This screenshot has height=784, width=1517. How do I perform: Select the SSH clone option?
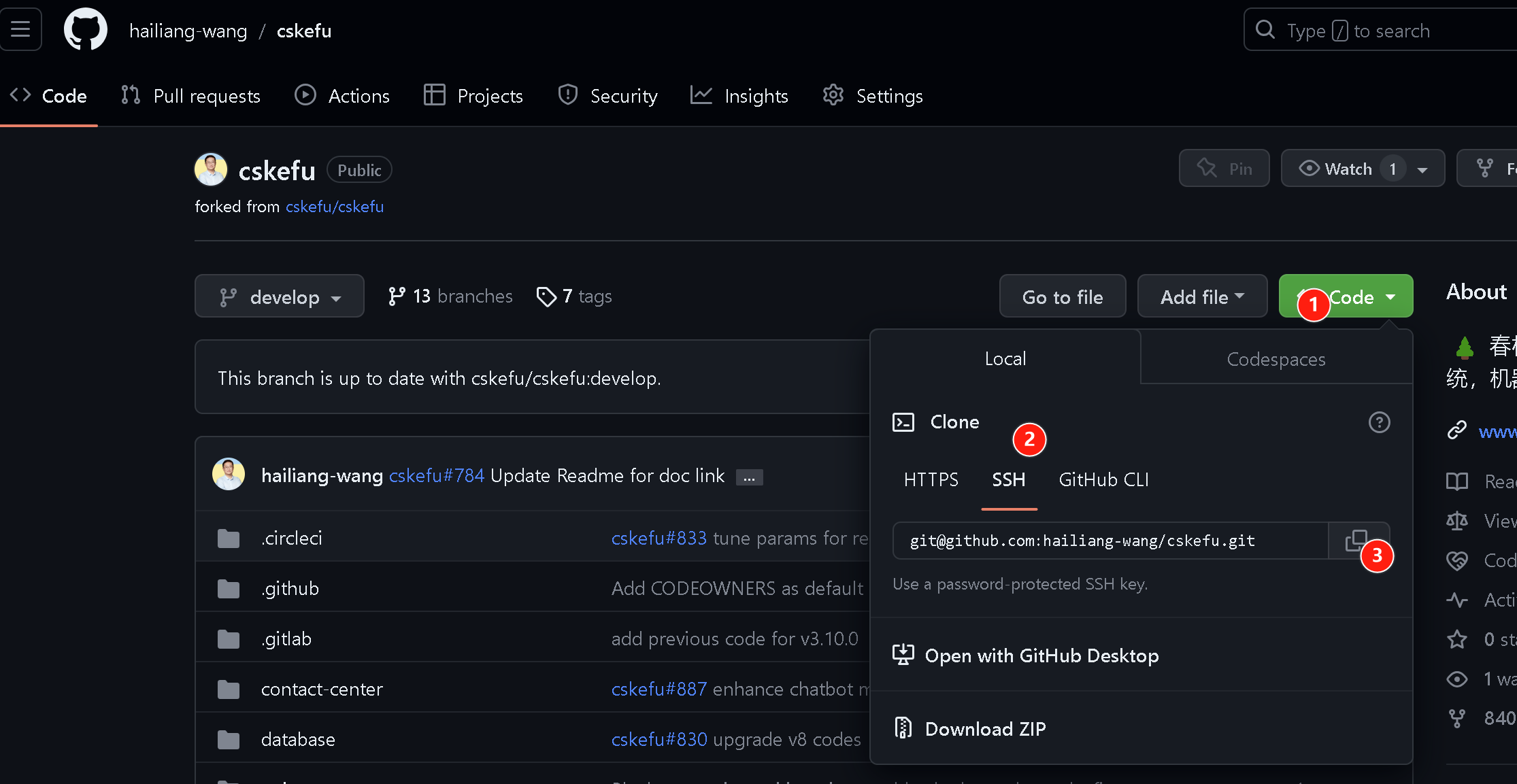[x=1009, y=480]
